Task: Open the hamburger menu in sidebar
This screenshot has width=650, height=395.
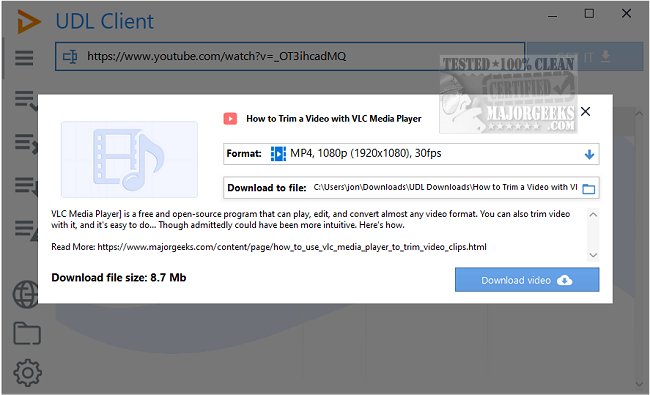Action: (24, 58)
